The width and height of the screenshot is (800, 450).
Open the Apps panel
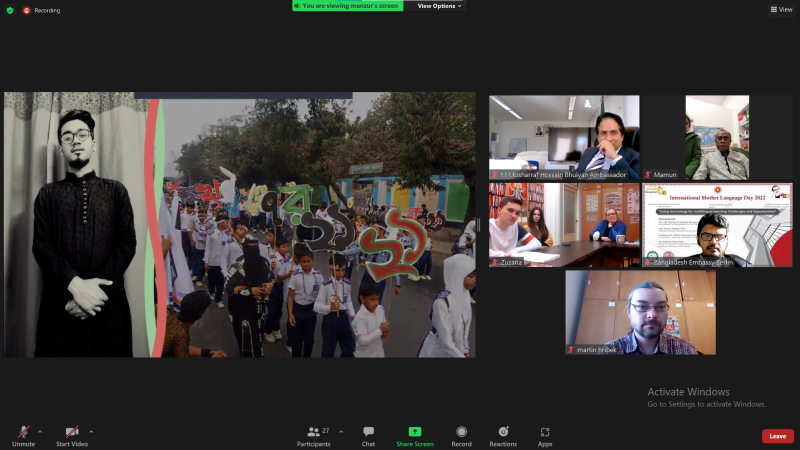pyautogui.click(x=545, y=434)
